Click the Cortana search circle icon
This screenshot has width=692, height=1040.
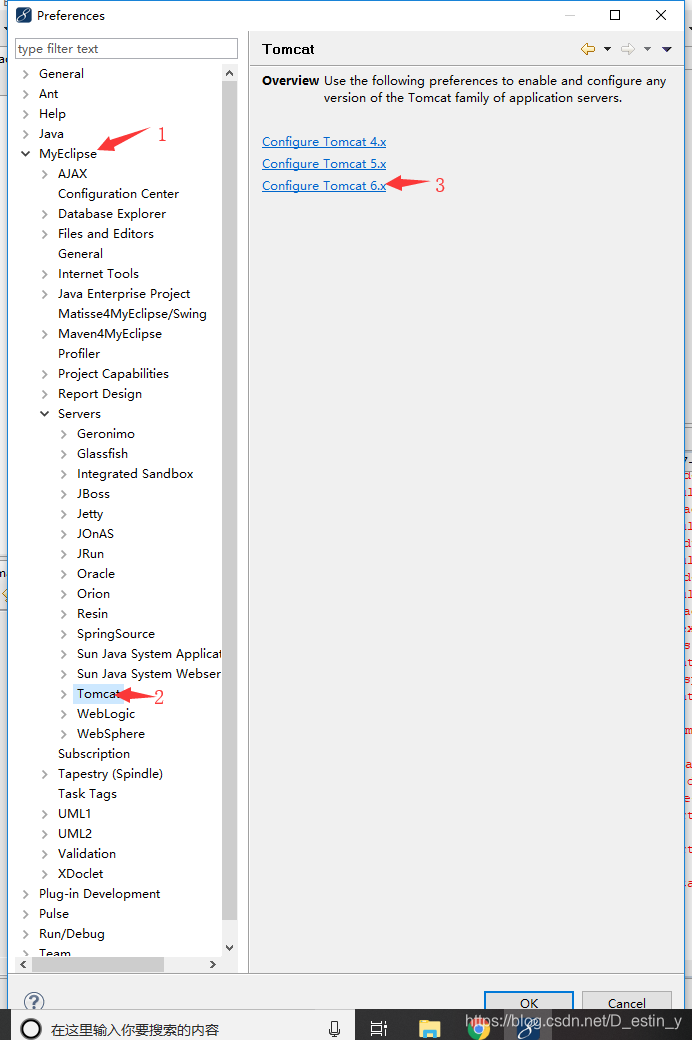tap(31, 1029)
